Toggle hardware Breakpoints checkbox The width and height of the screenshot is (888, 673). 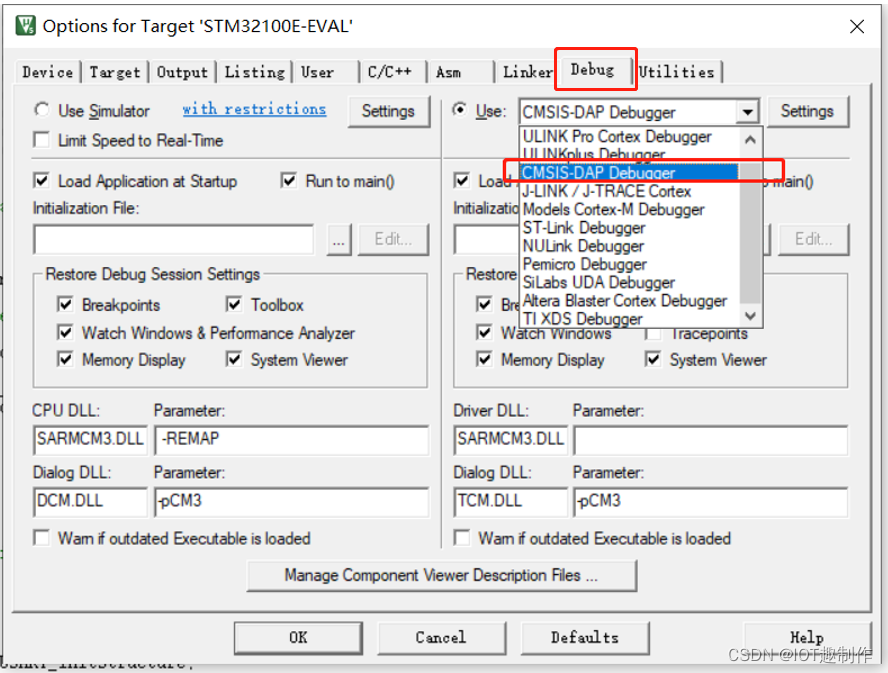tap(484, 304)
